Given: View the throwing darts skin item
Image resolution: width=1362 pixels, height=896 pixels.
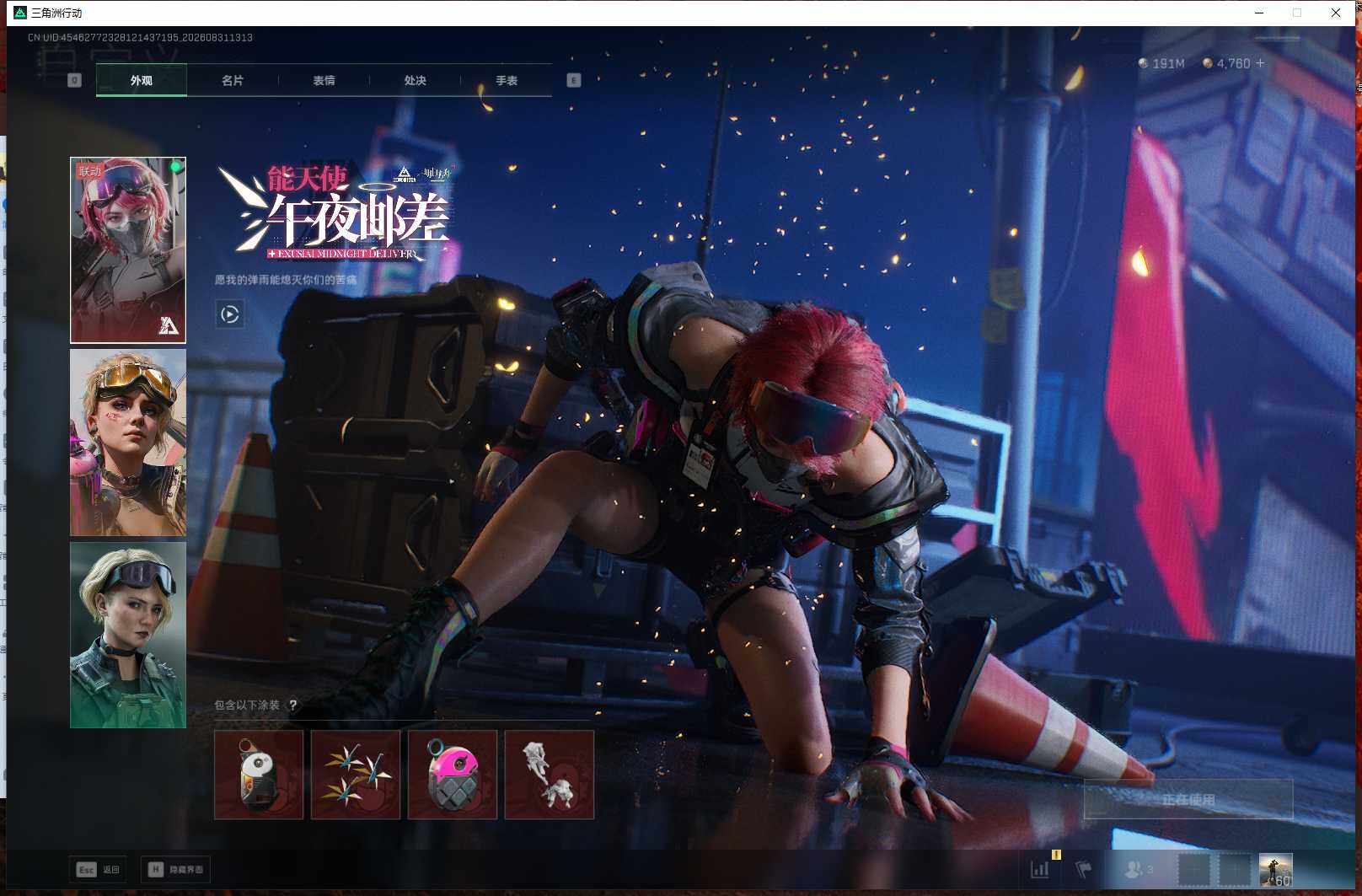Looking at the screenshot, I should (356, 775).
